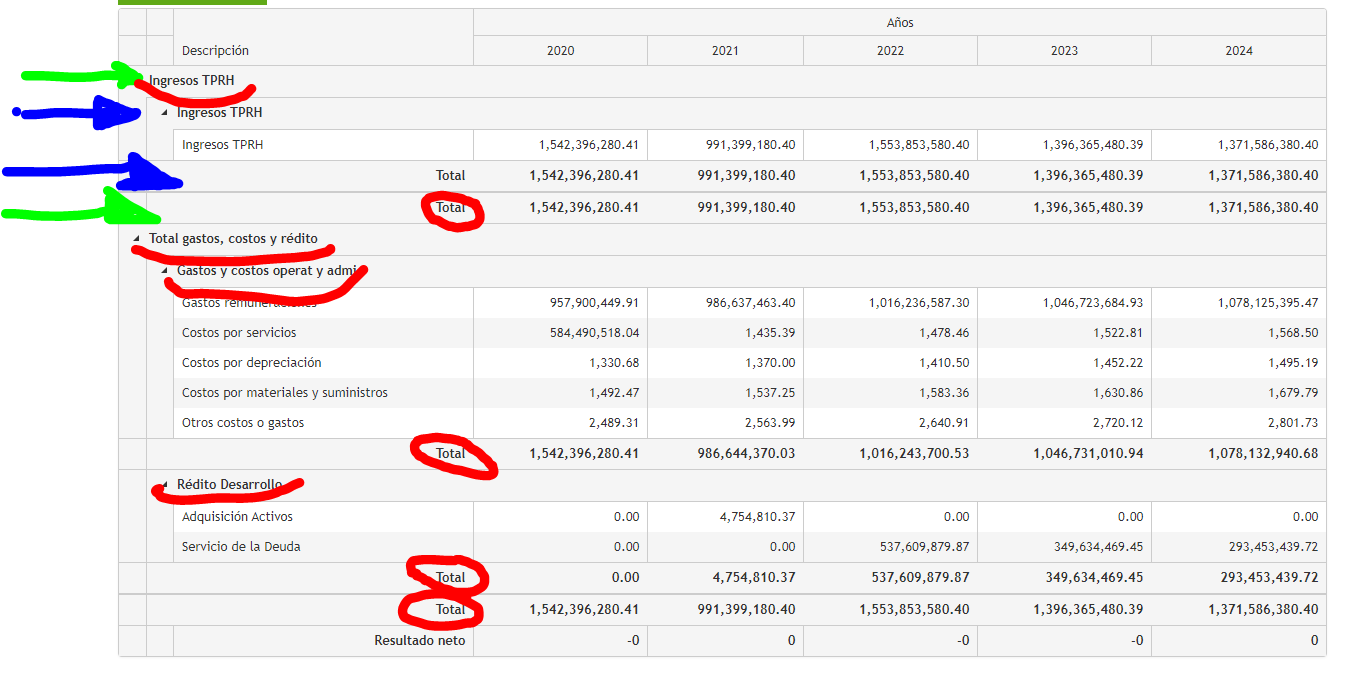Click the Años header band
The image size is (1351, 674).
pos(900,23)
